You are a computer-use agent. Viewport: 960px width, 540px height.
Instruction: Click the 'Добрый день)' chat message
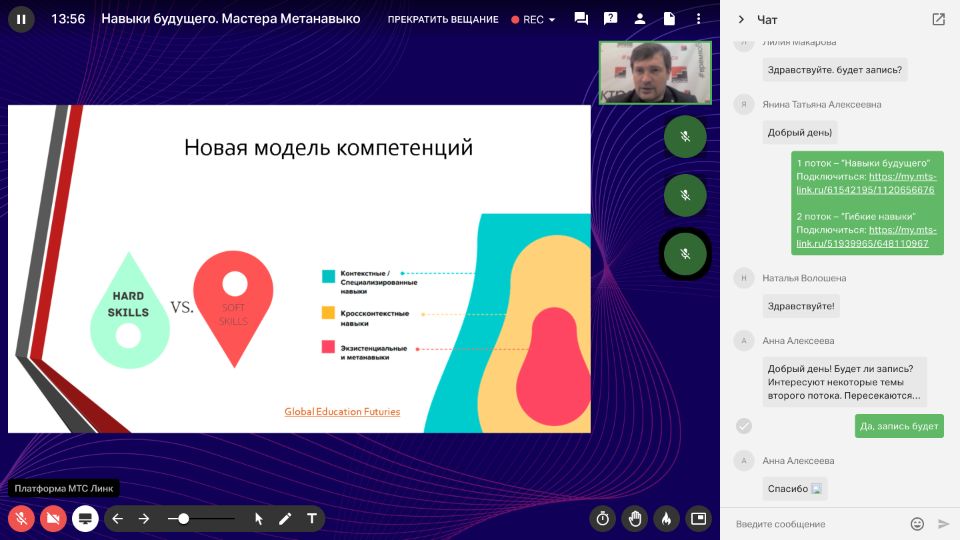800,132
